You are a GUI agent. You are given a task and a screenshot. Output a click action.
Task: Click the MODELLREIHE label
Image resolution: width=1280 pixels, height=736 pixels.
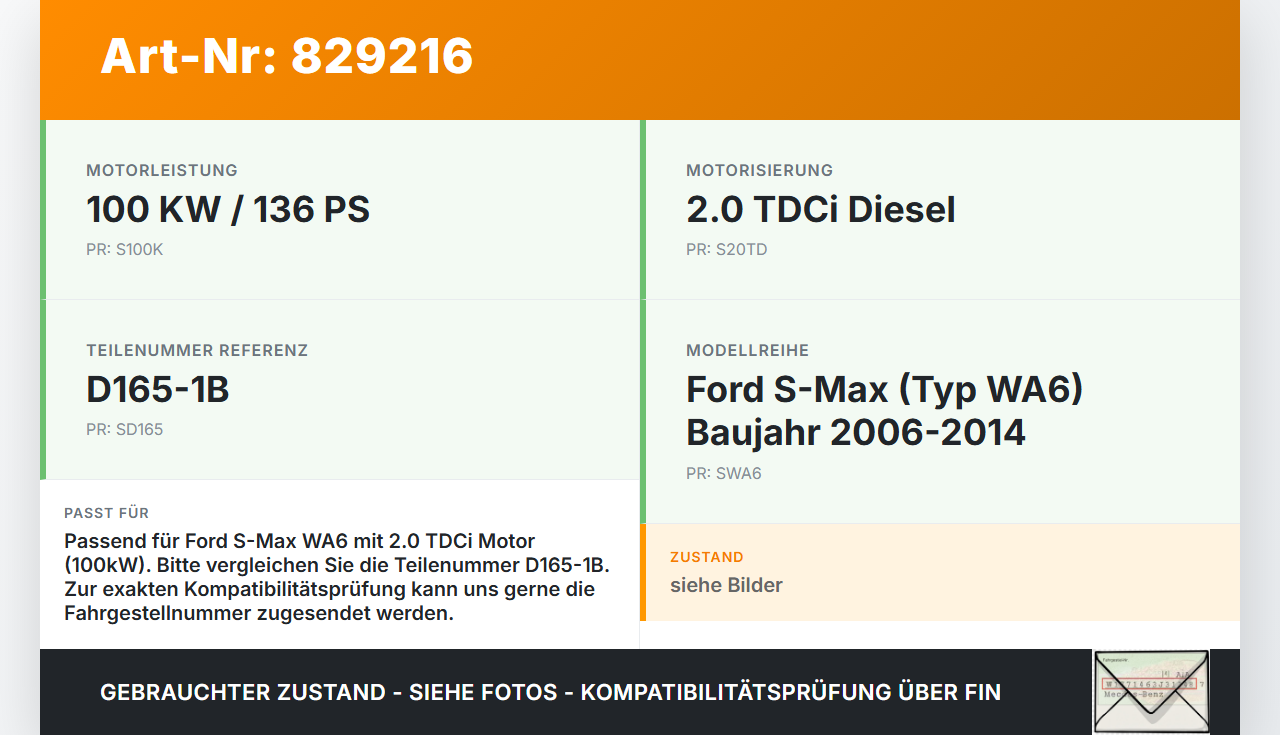tap(748, 350)
